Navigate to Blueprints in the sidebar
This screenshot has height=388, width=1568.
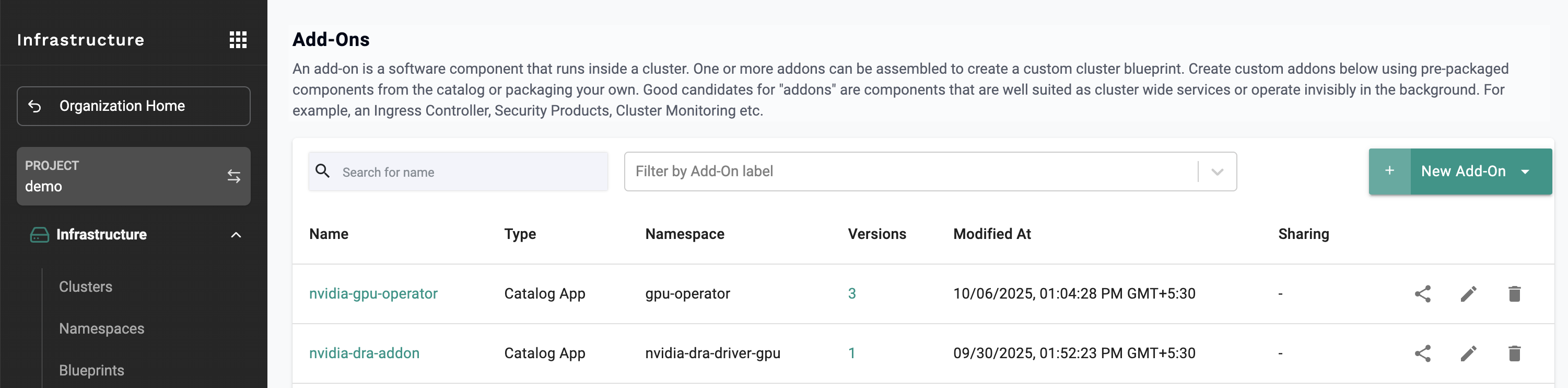[91, 370]
